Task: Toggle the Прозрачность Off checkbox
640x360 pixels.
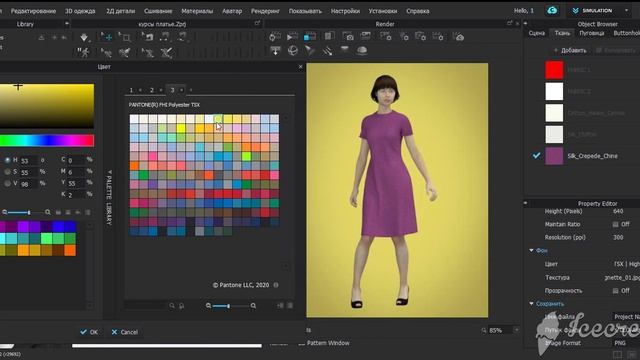Action: coord(616,291)
